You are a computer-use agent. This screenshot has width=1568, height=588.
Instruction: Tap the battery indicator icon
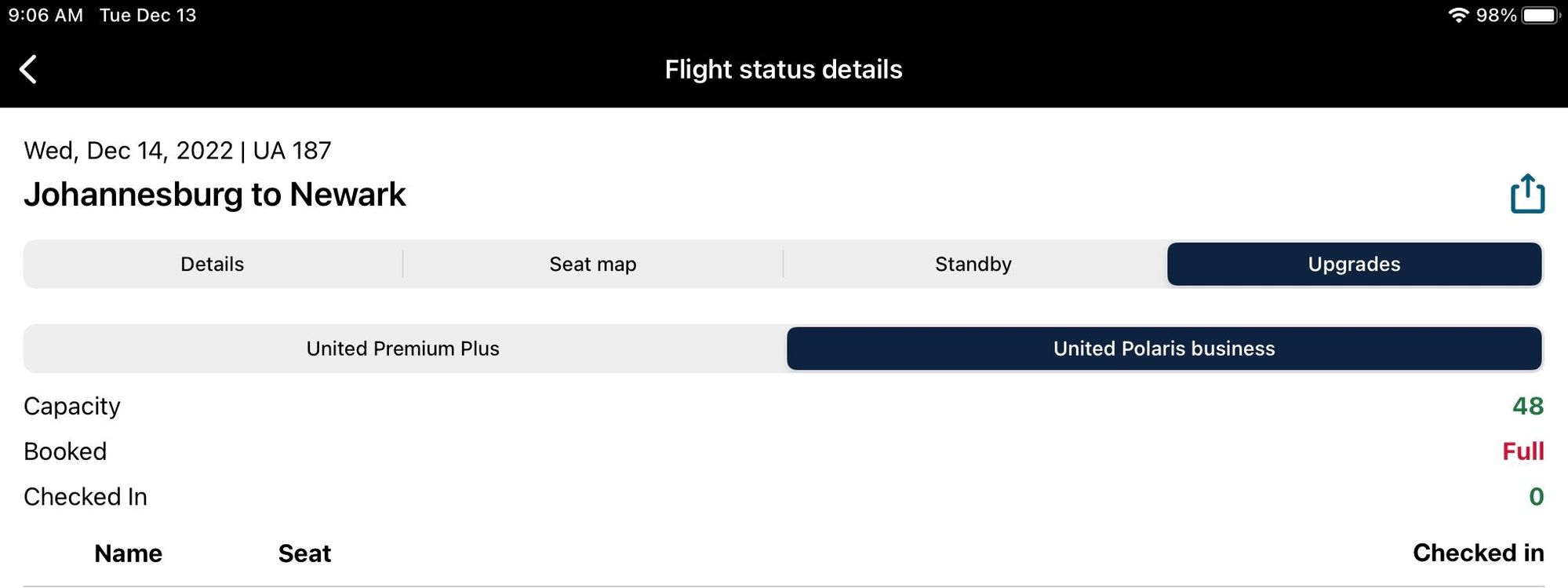click(x=1541, y=15)
